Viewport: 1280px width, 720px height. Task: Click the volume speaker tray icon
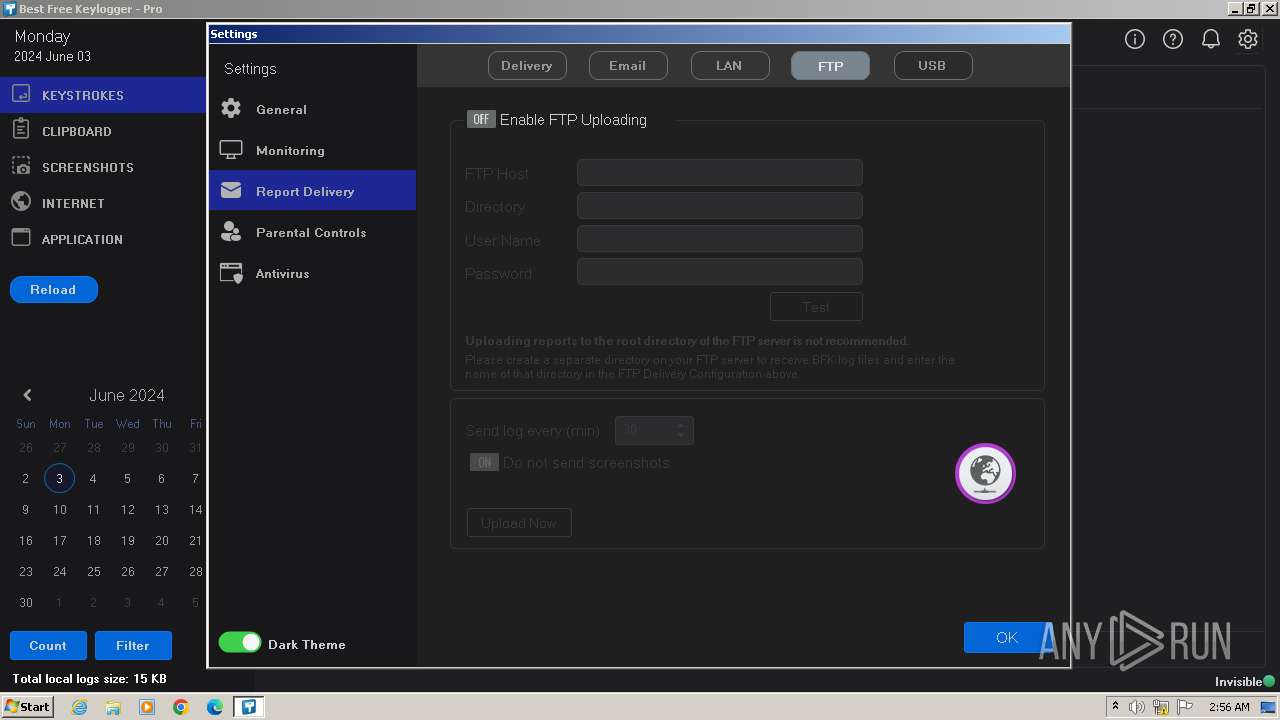point(1137,707)
